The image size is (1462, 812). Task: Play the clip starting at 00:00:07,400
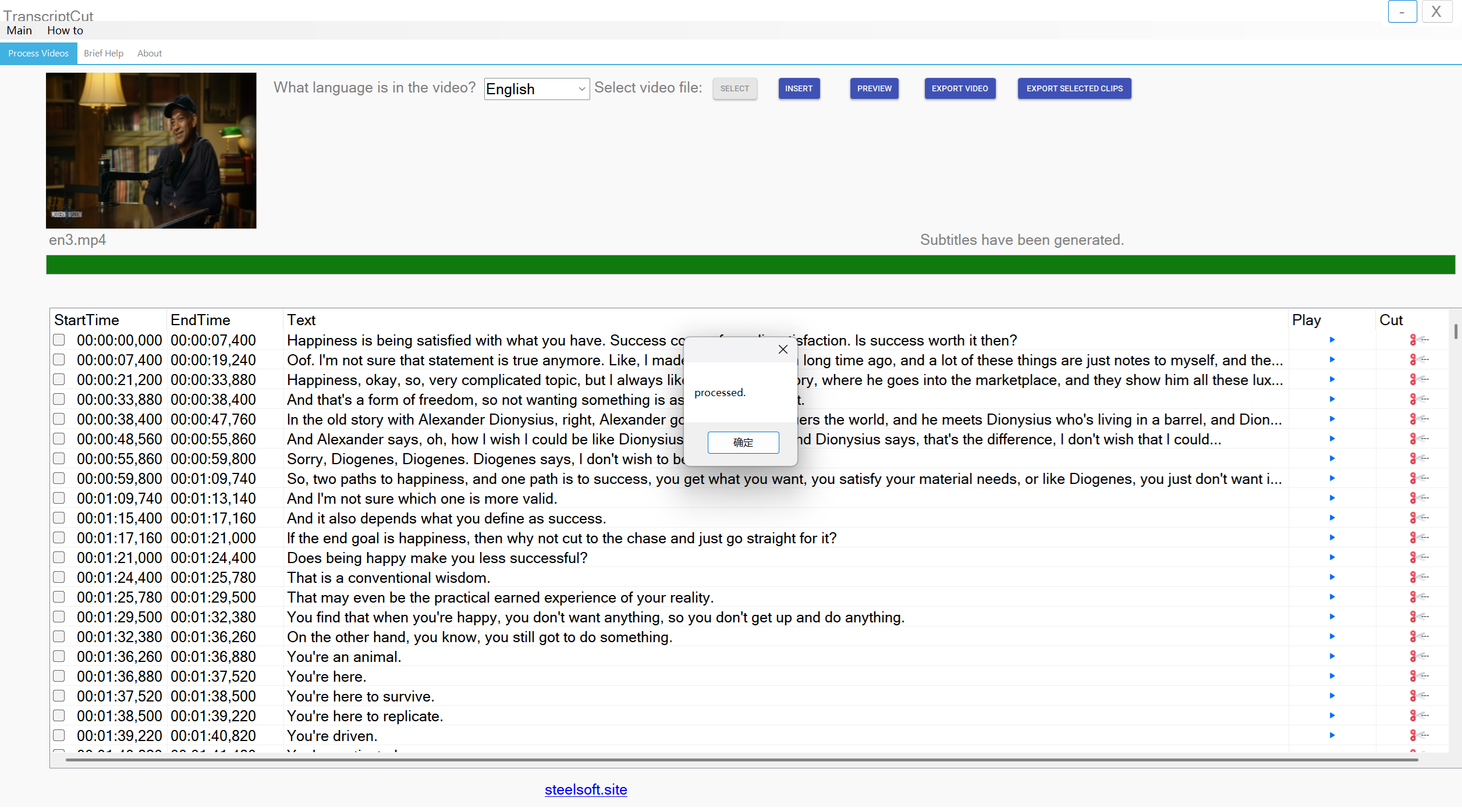[1332, 360]
